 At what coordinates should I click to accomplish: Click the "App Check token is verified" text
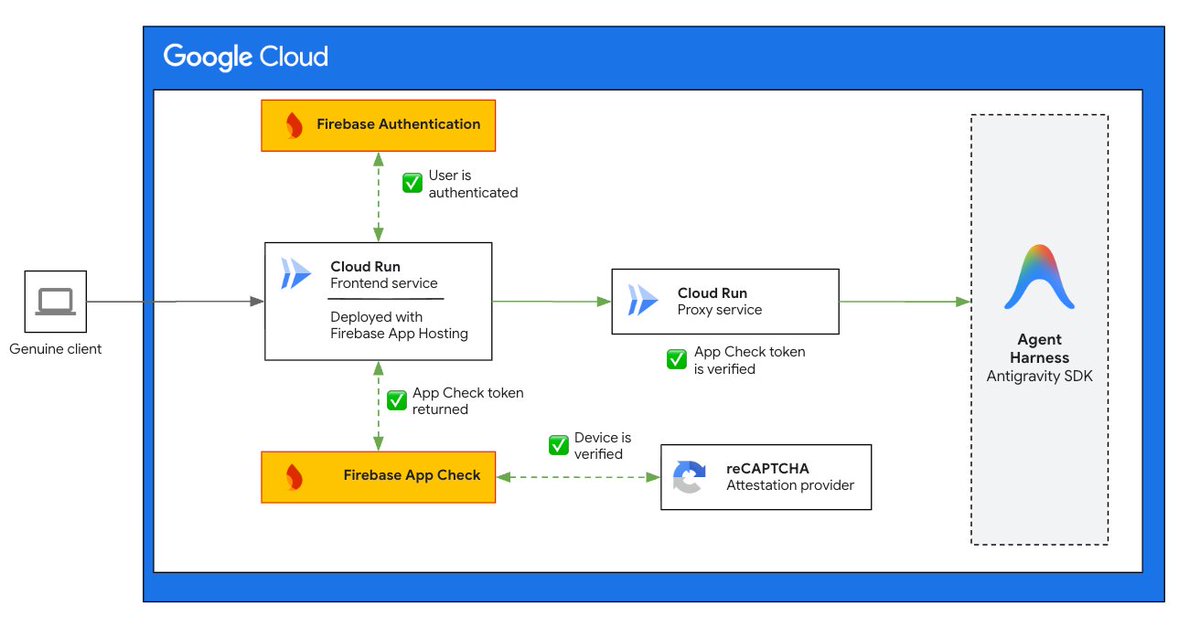point(750,360)
